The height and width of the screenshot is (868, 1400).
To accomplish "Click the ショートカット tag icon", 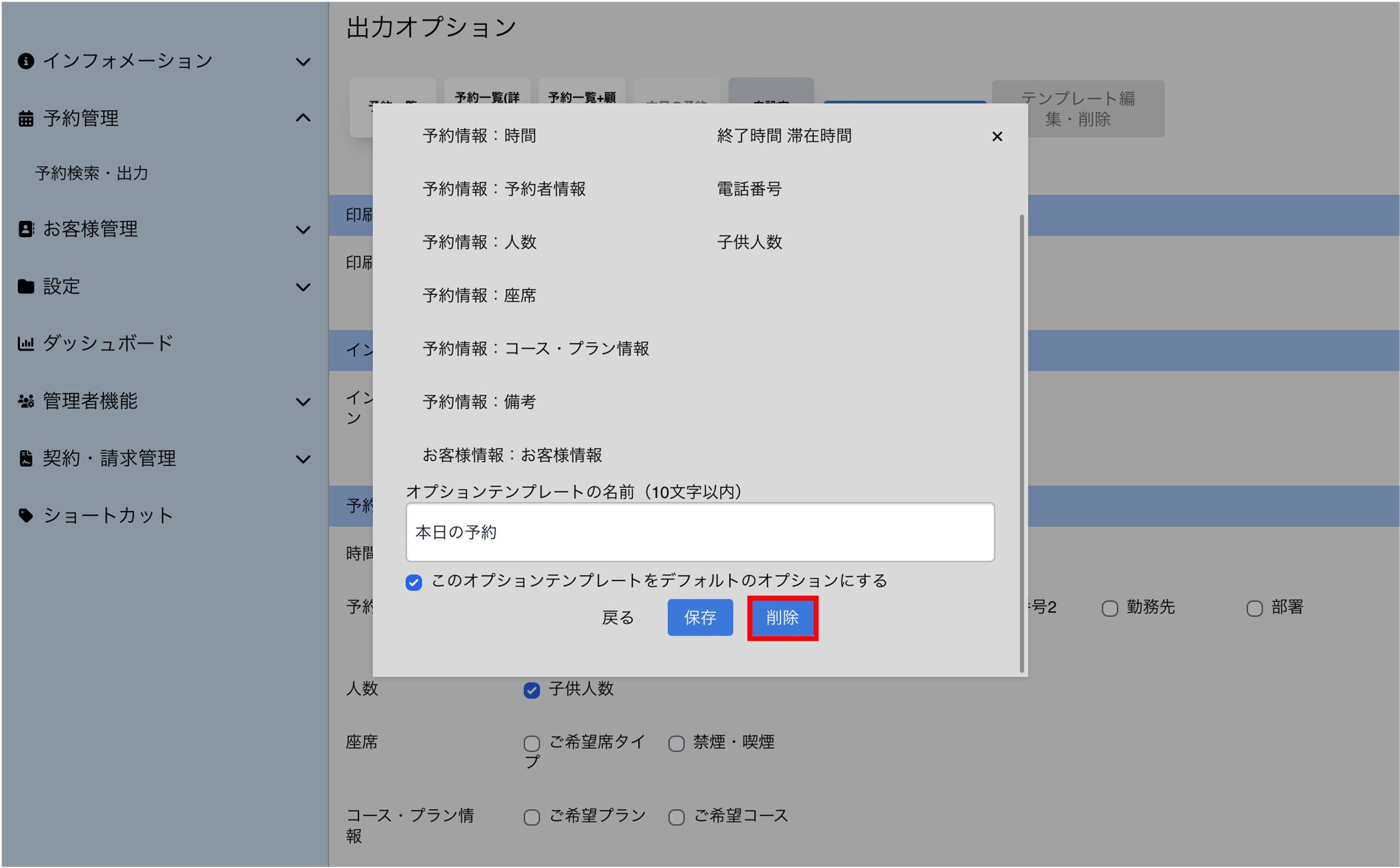I will point(26,516).
